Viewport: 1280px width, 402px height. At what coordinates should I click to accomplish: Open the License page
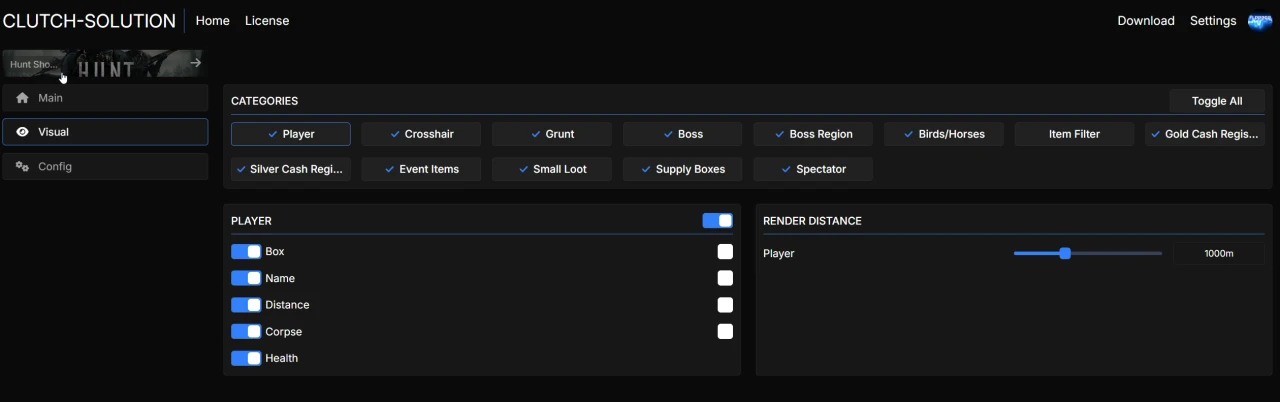point(267,21)
